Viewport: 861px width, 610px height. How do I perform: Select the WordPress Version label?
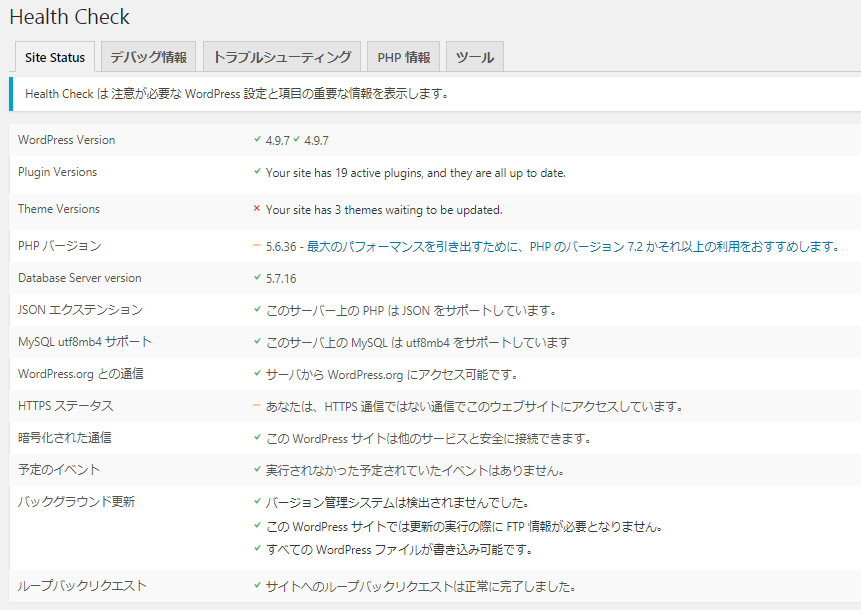tap(66, 140)
